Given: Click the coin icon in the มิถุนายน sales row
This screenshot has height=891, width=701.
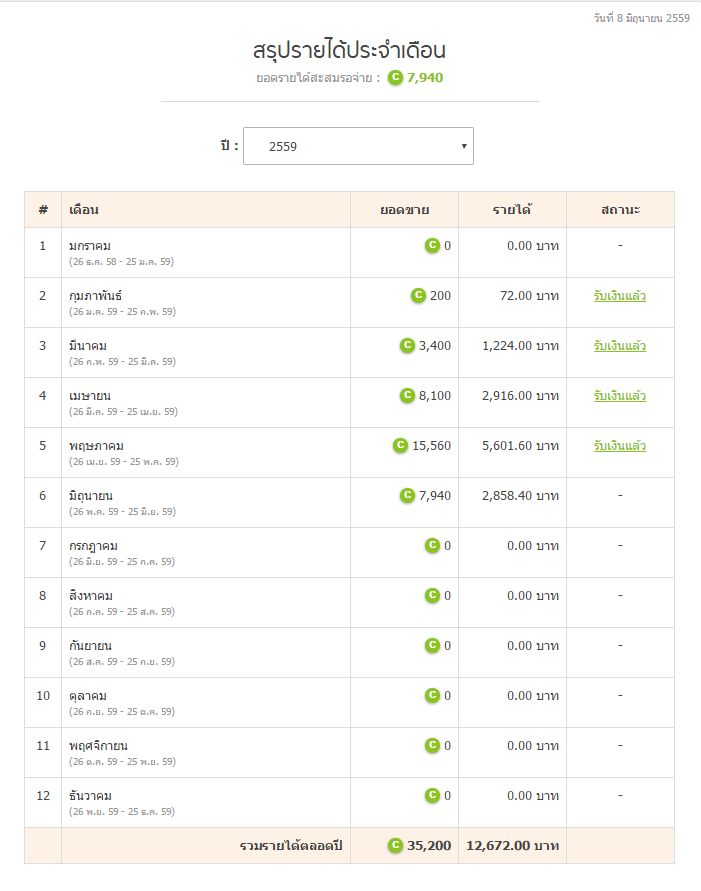Looking at the screenshot, I should coord(407,496).
